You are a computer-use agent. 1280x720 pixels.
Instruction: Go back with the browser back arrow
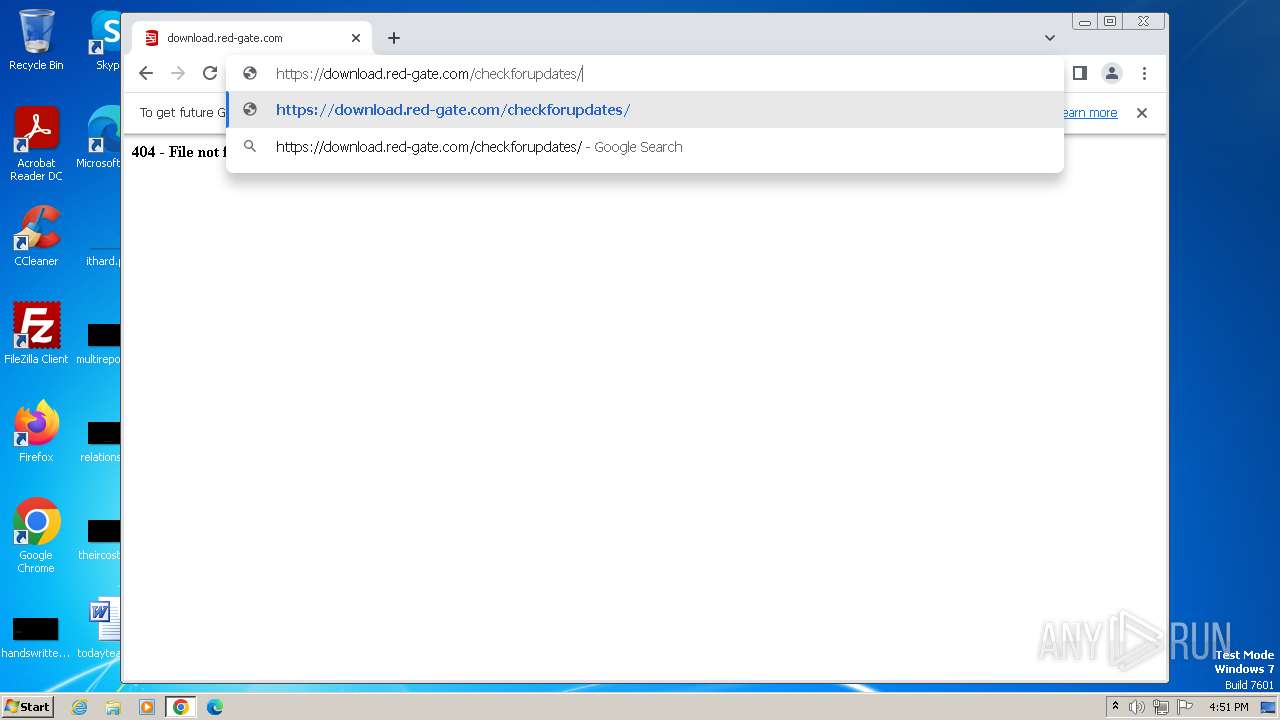(x=146, y=73)
